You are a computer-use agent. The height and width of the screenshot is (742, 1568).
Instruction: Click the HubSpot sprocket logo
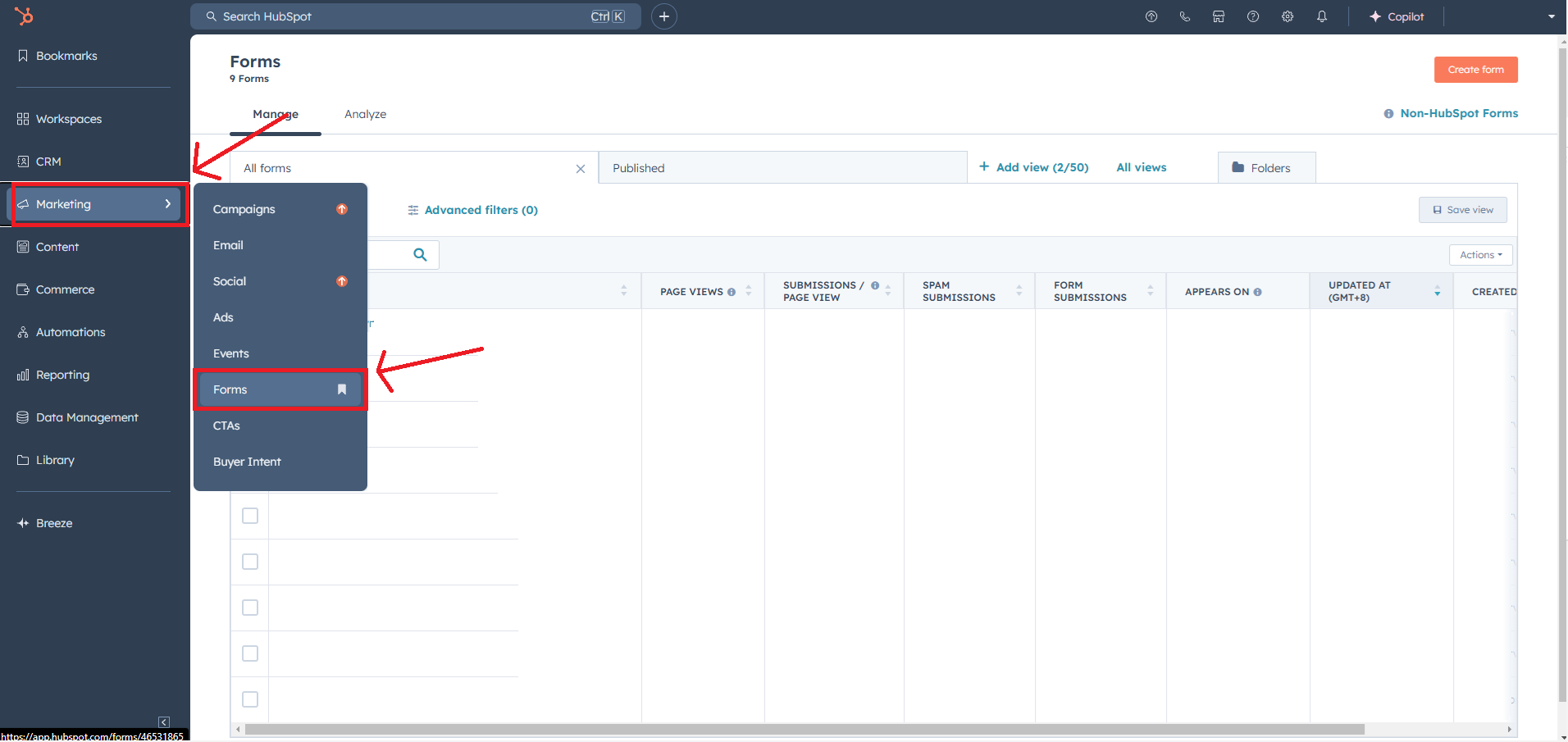tap(24, 16)
